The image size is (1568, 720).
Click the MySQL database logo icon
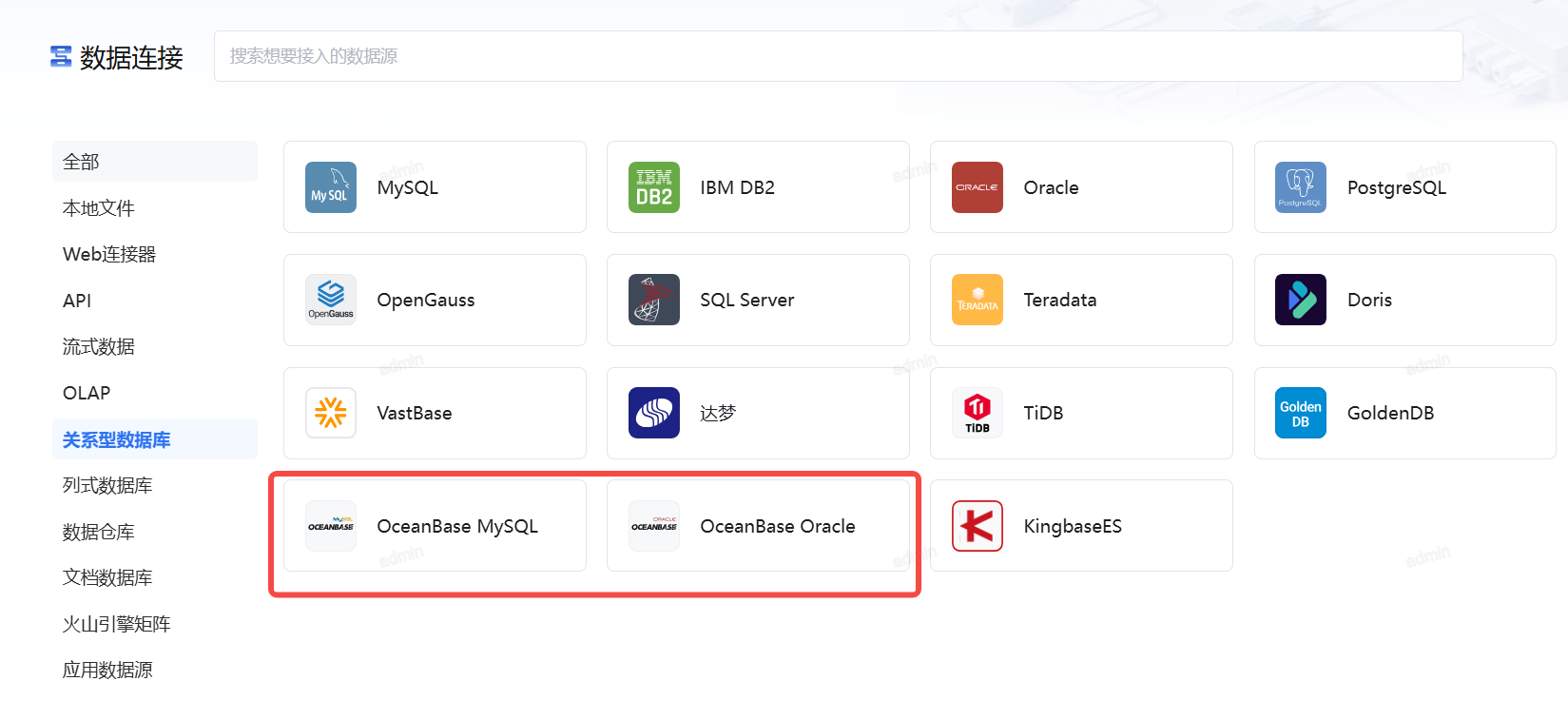[x=331, y=187]
